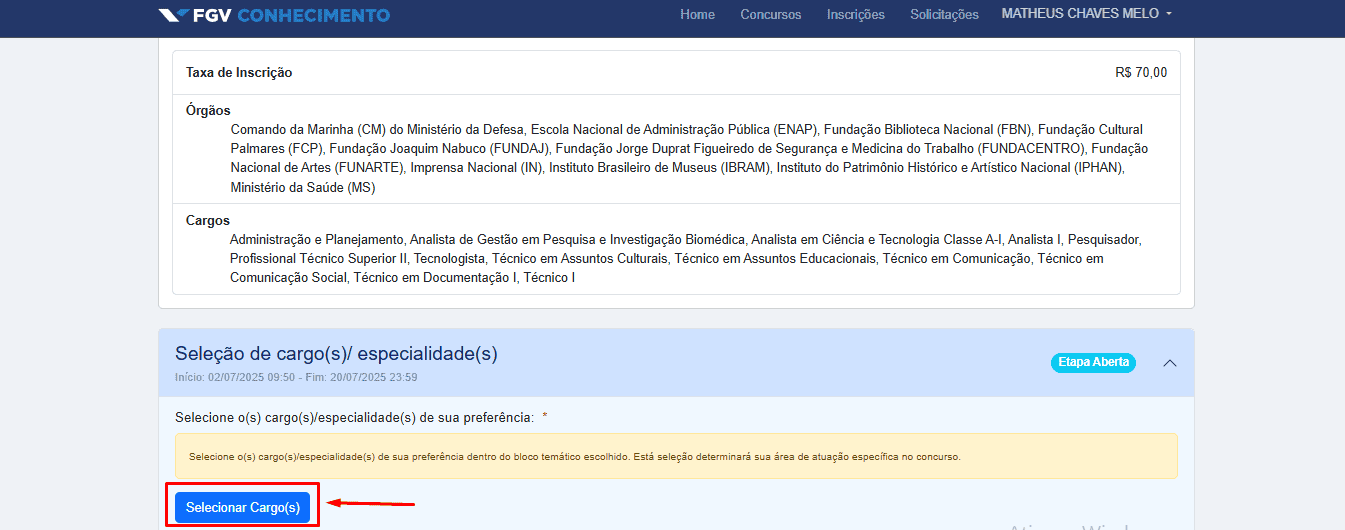
Task: Open the Matheus Chaves Melo user dropdown
Action: [1087, 14]
